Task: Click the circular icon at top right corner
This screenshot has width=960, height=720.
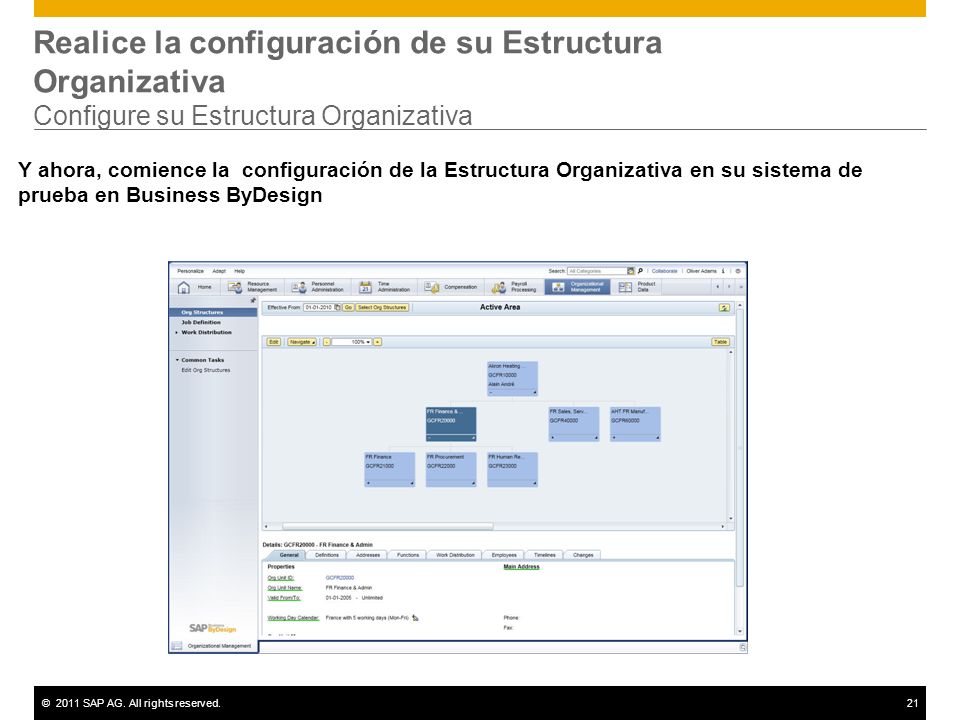Action: click(738, 271)
